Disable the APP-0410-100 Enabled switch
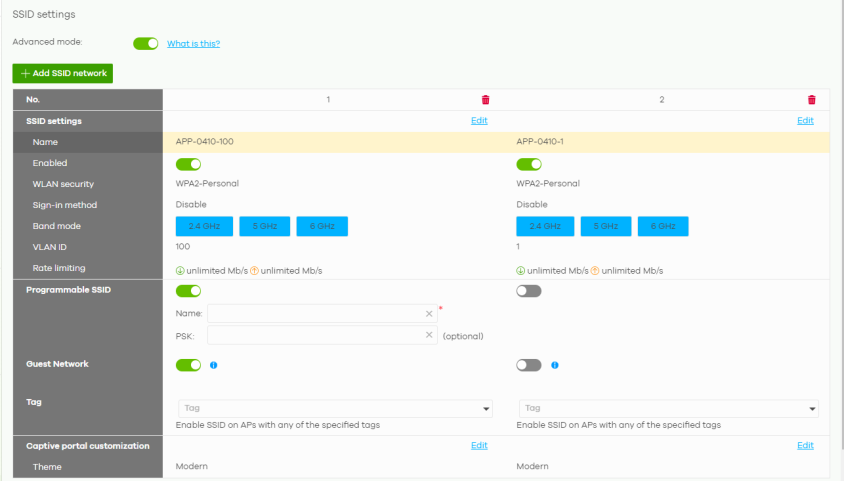This screenshot has height=481, width=844. [x=188, y=164]
